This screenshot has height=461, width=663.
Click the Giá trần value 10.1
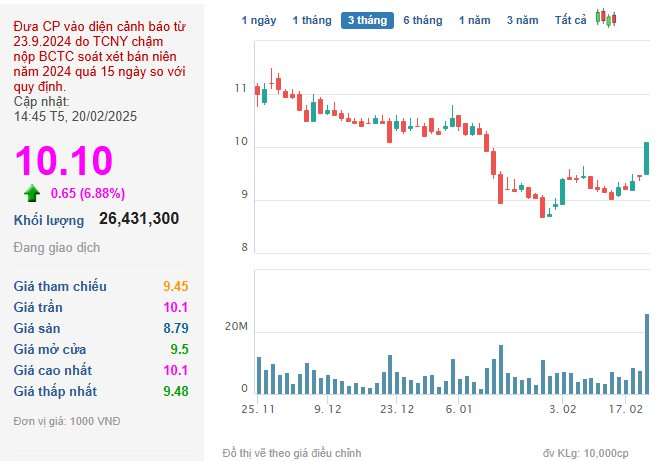click(x=176, y=307)
